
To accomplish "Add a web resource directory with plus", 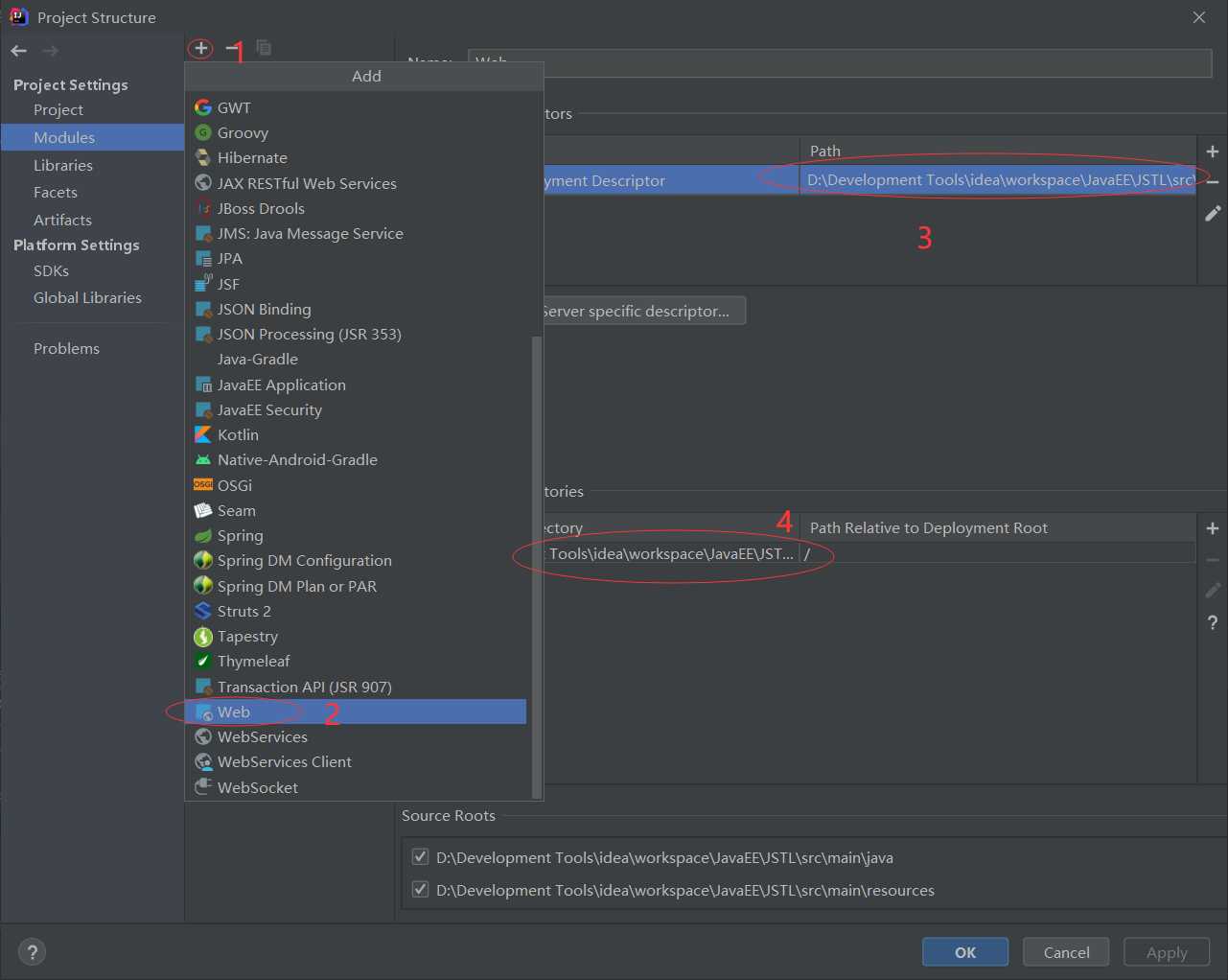I will 1213,528.
